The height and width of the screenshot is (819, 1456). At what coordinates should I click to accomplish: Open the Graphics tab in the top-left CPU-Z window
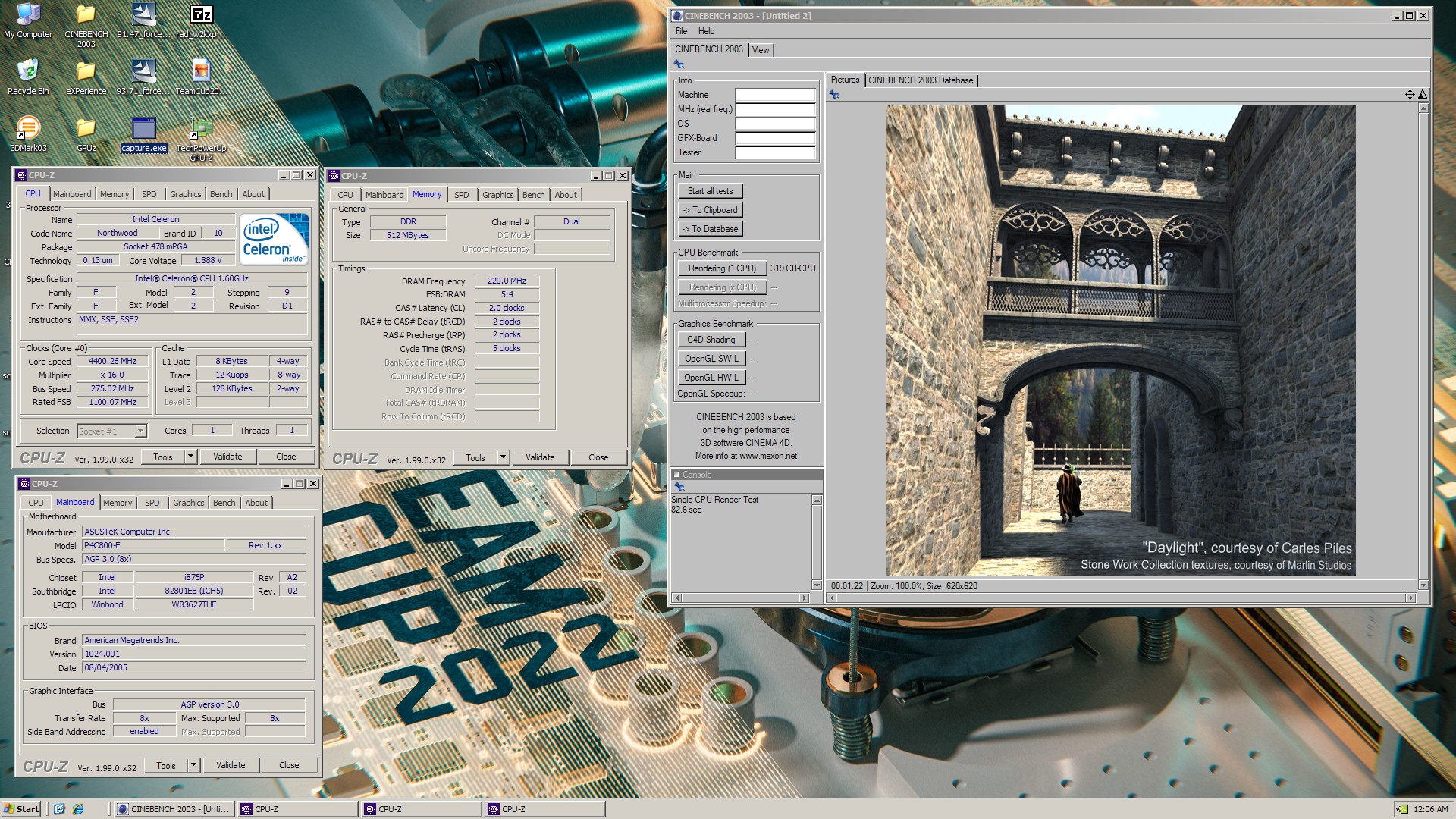(x=186, y=194)
